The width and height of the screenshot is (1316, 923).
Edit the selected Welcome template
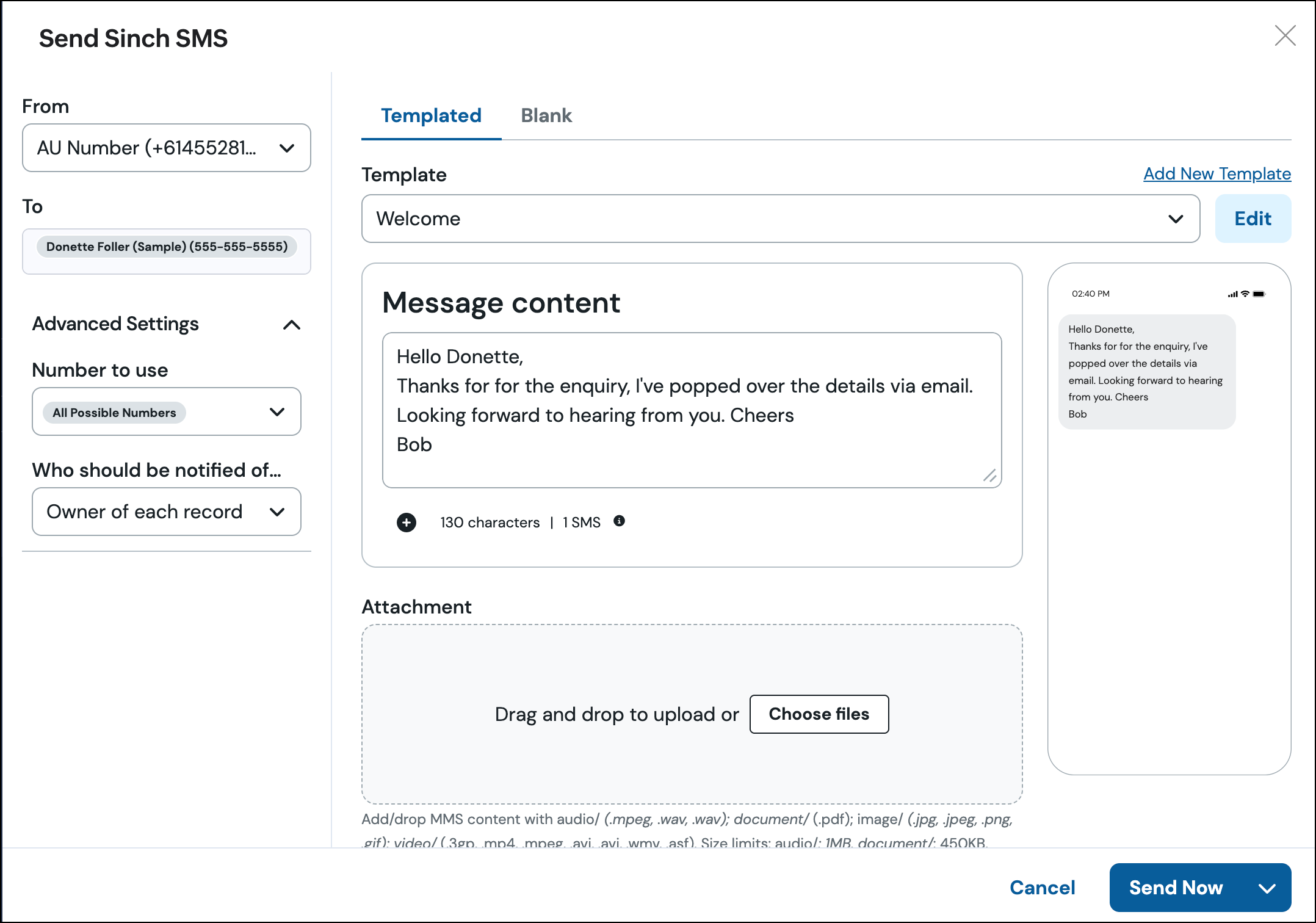tap(1253, 219)
